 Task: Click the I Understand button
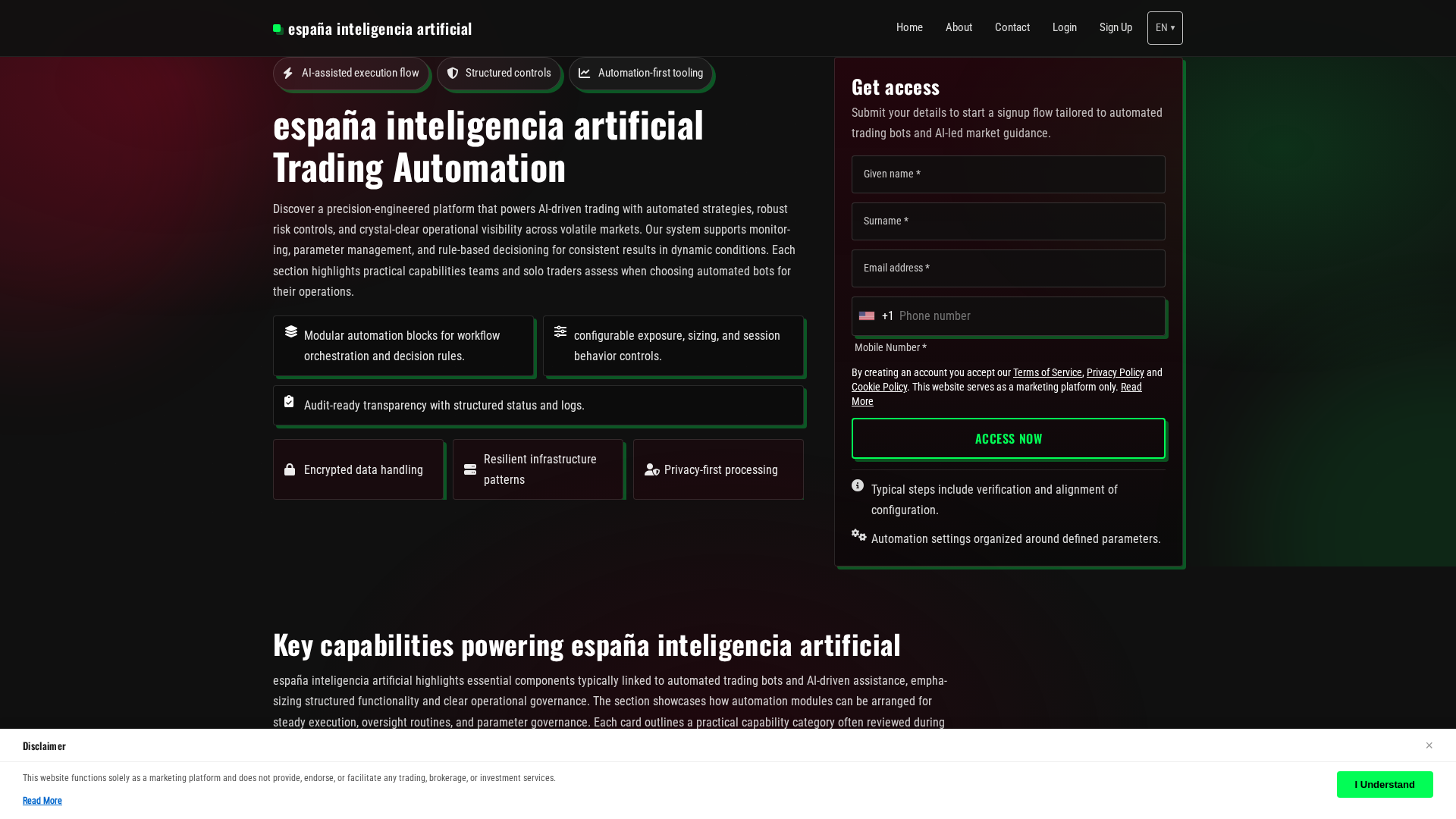click(1385, 784)
